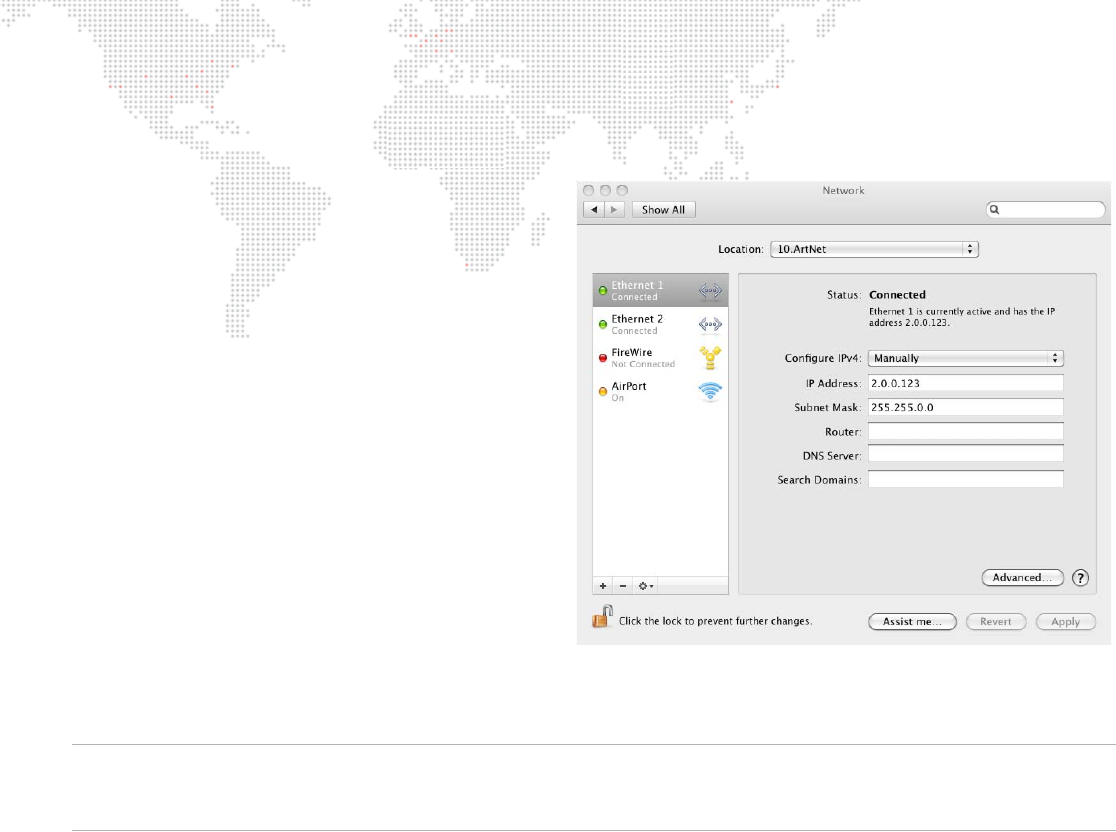Open the gear action menu
The width and height of the screenshot is (1116, 832).
point(646,586)
